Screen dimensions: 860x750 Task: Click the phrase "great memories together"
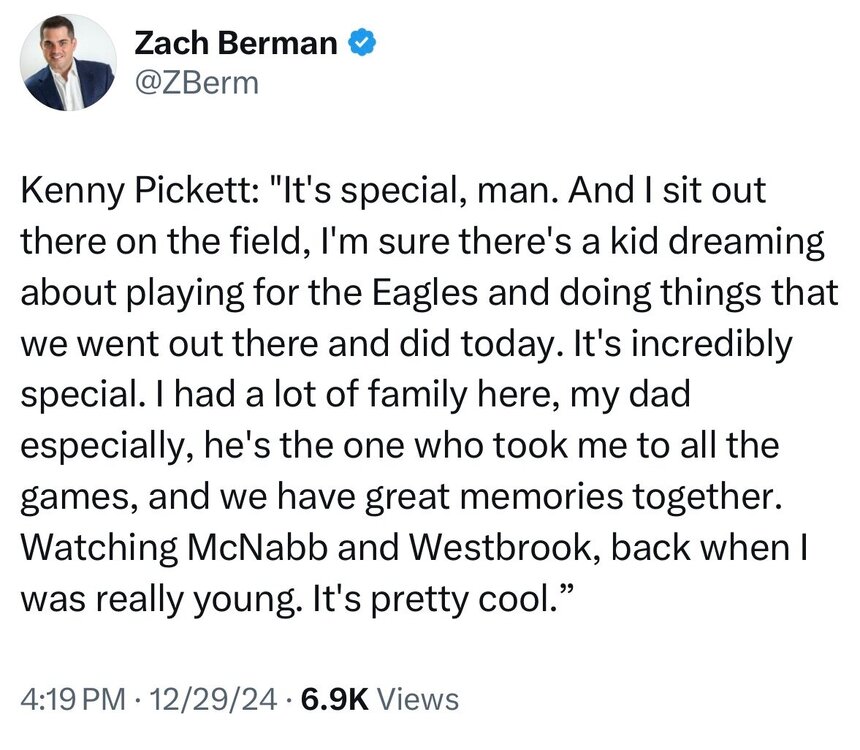point(572,497)
